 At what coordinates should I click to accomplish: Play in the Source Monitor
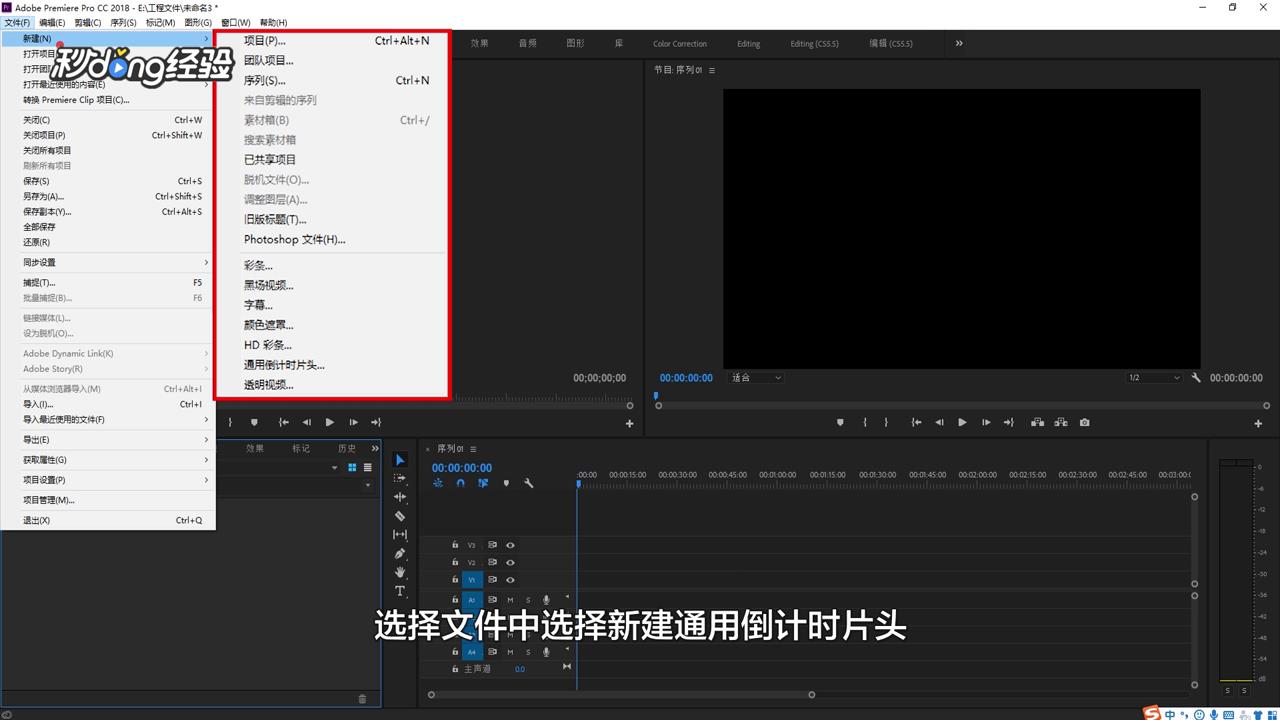(329, 422)
